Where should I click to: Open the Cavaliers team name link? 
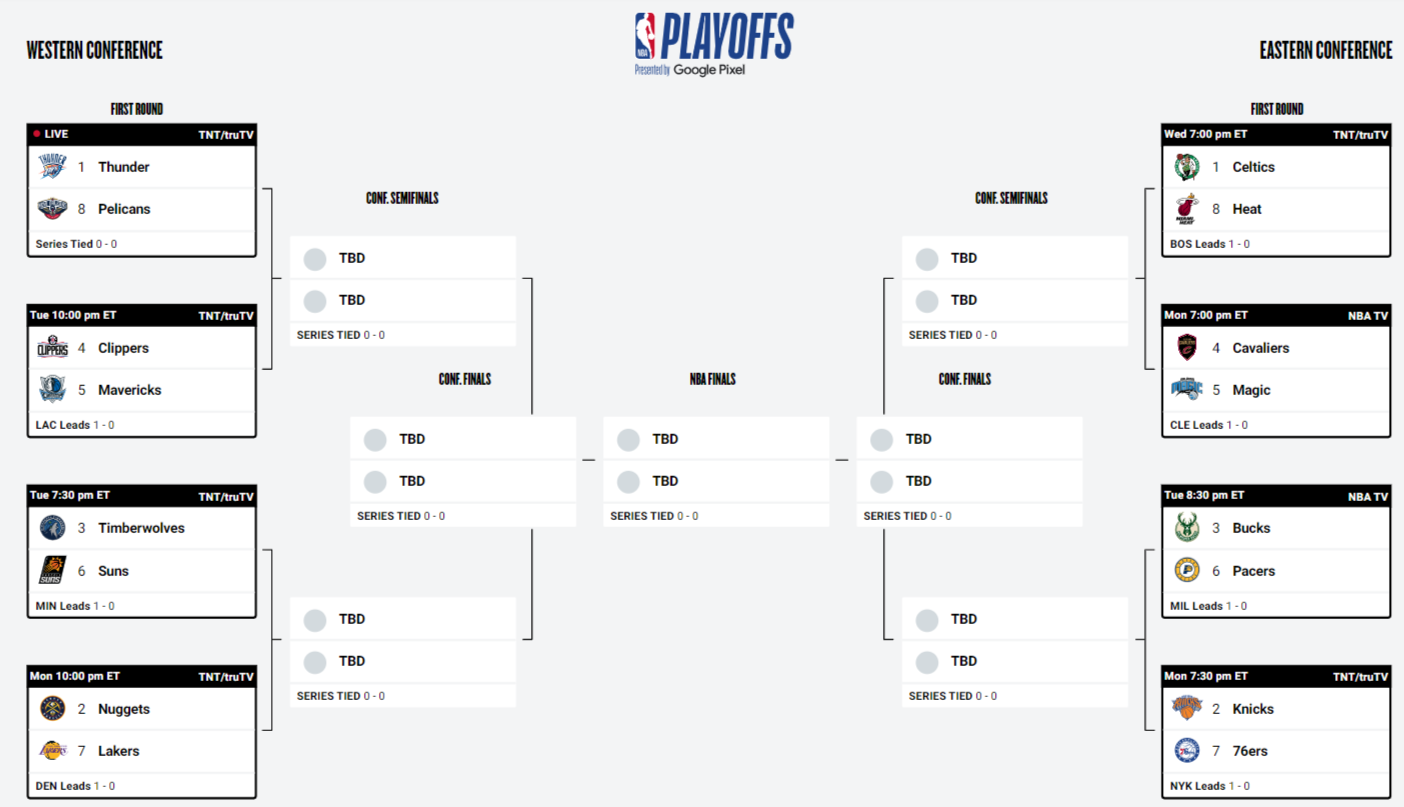[x=1261, y=348]
